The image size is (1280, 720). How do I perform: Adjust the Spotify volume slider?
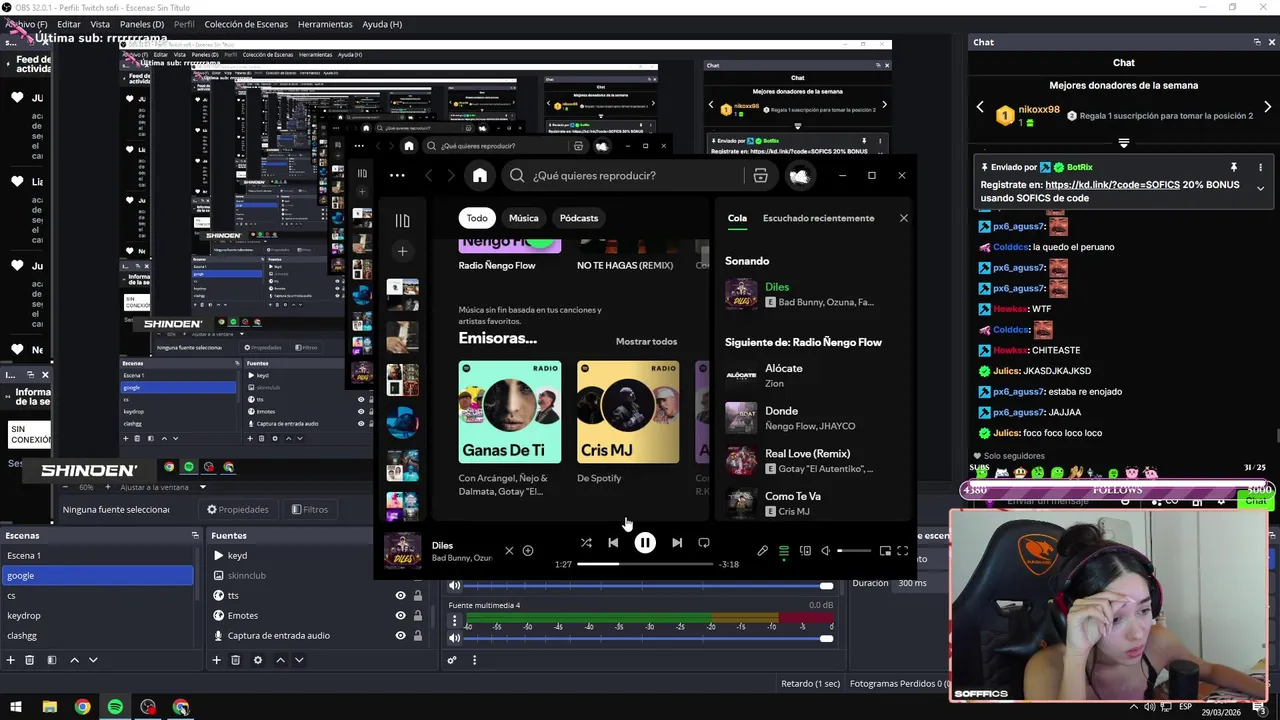[853, 551]
